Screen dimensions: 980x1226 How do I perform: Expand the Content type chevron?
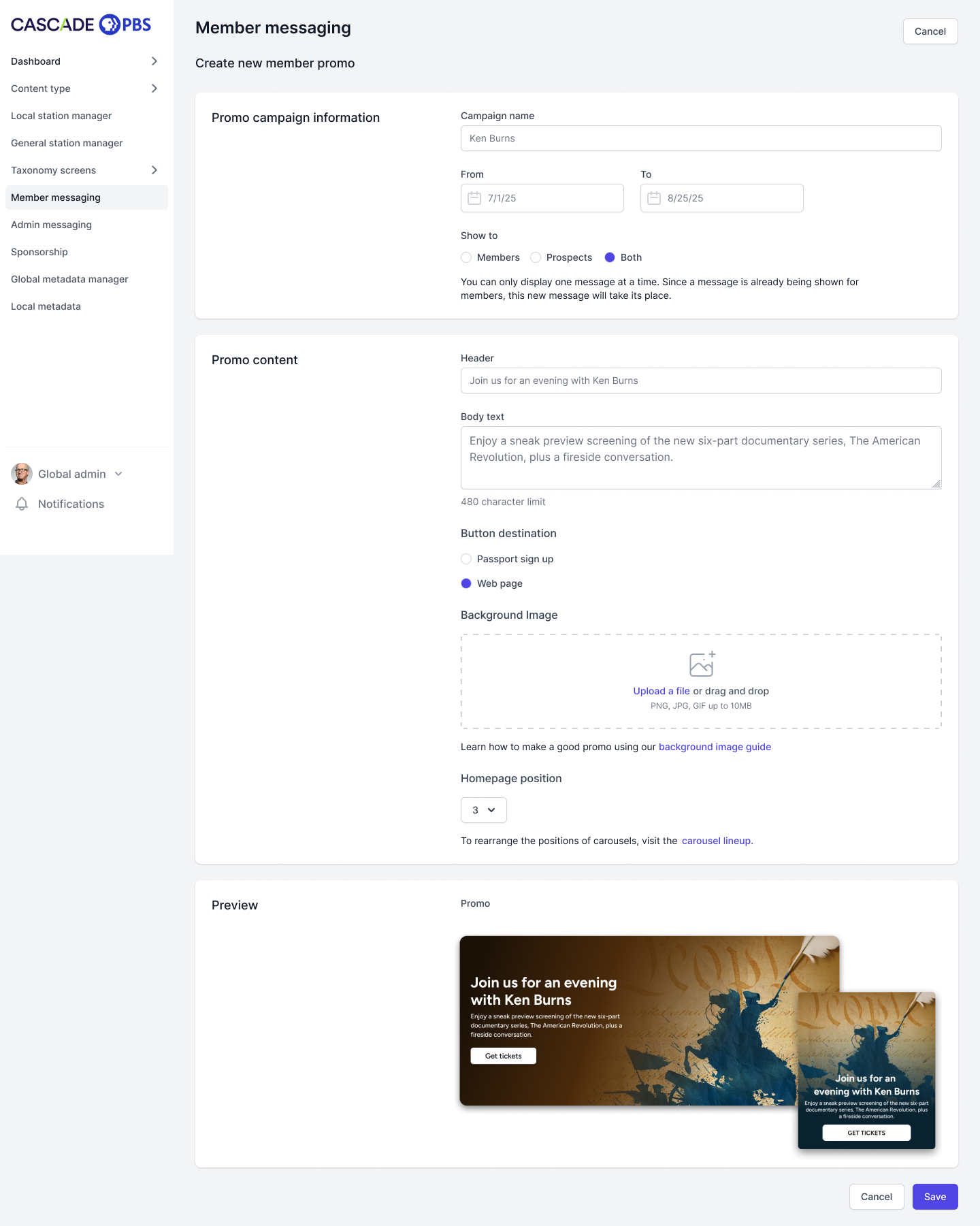pos(154,88)
